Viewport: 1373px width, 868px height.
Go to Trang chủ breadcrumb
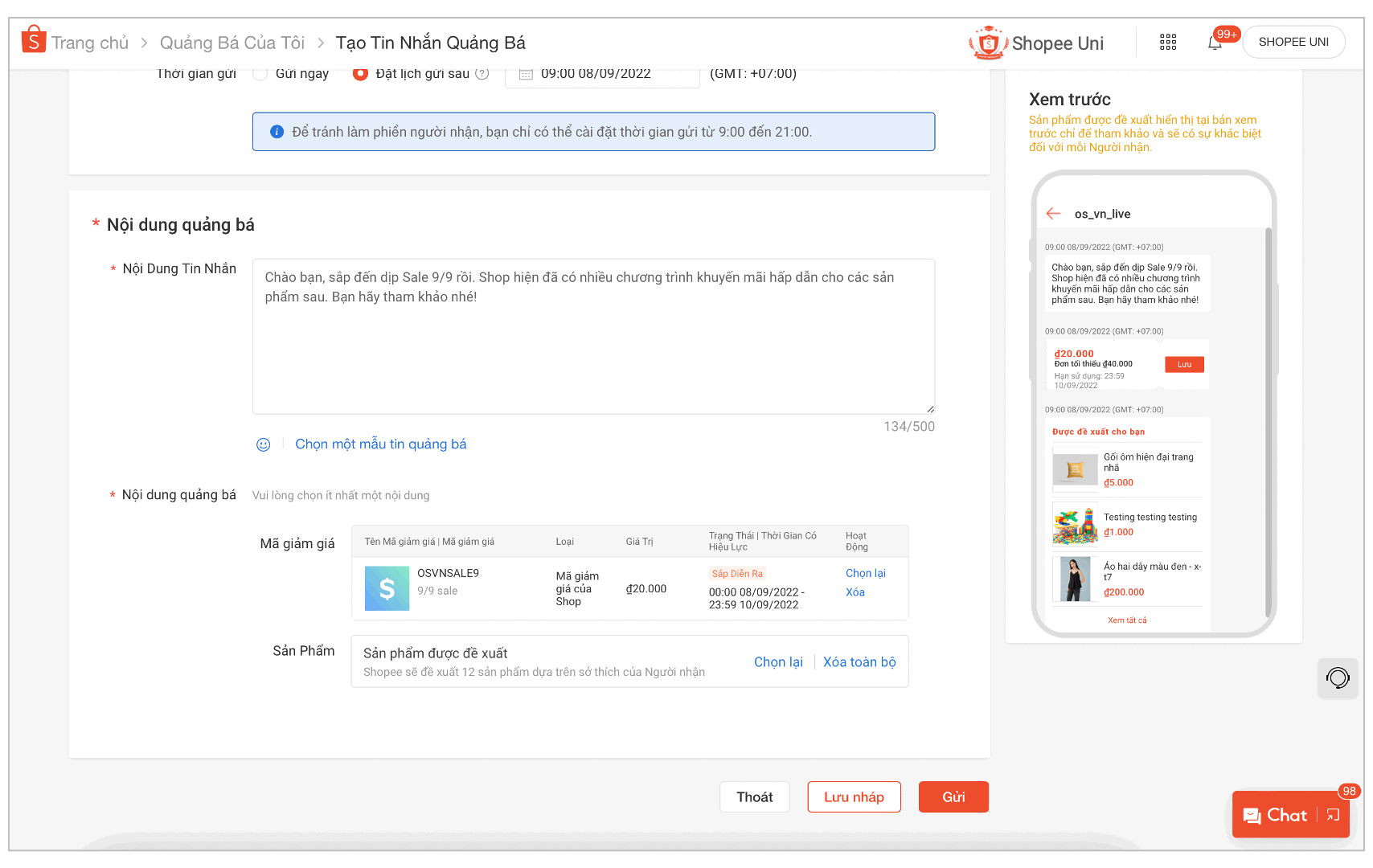coord(90,43)
